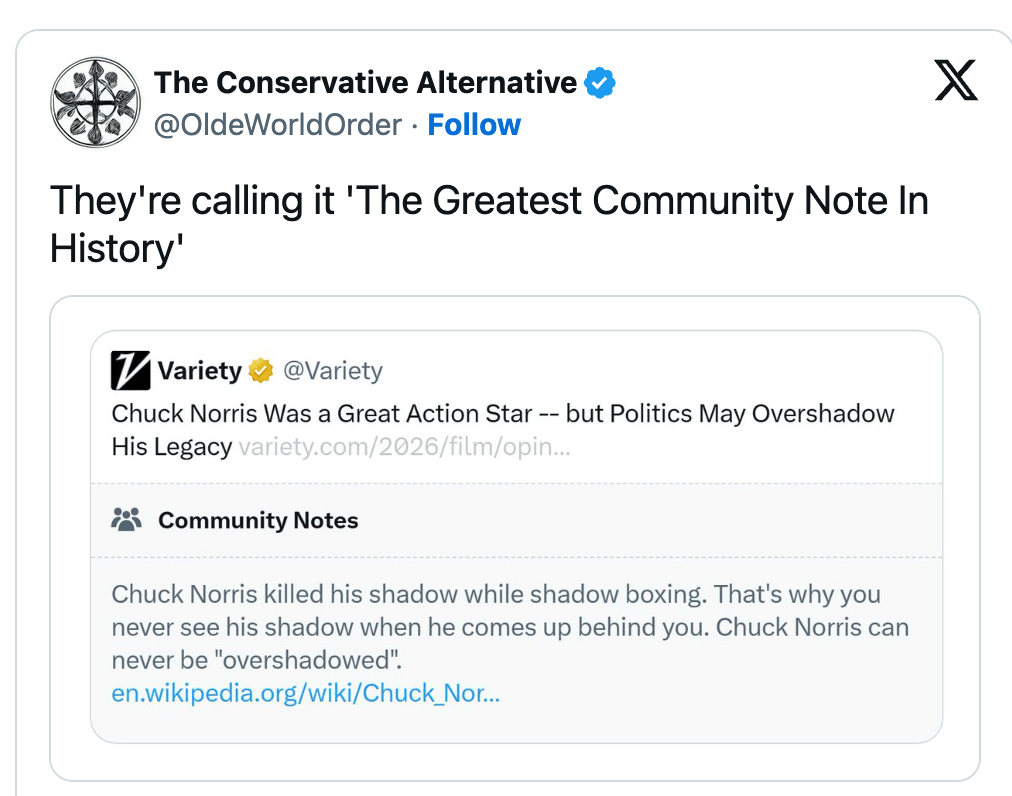This screenshot has height=796, width=1012.
Task: Open the @Variety handle
Action: 333,371
